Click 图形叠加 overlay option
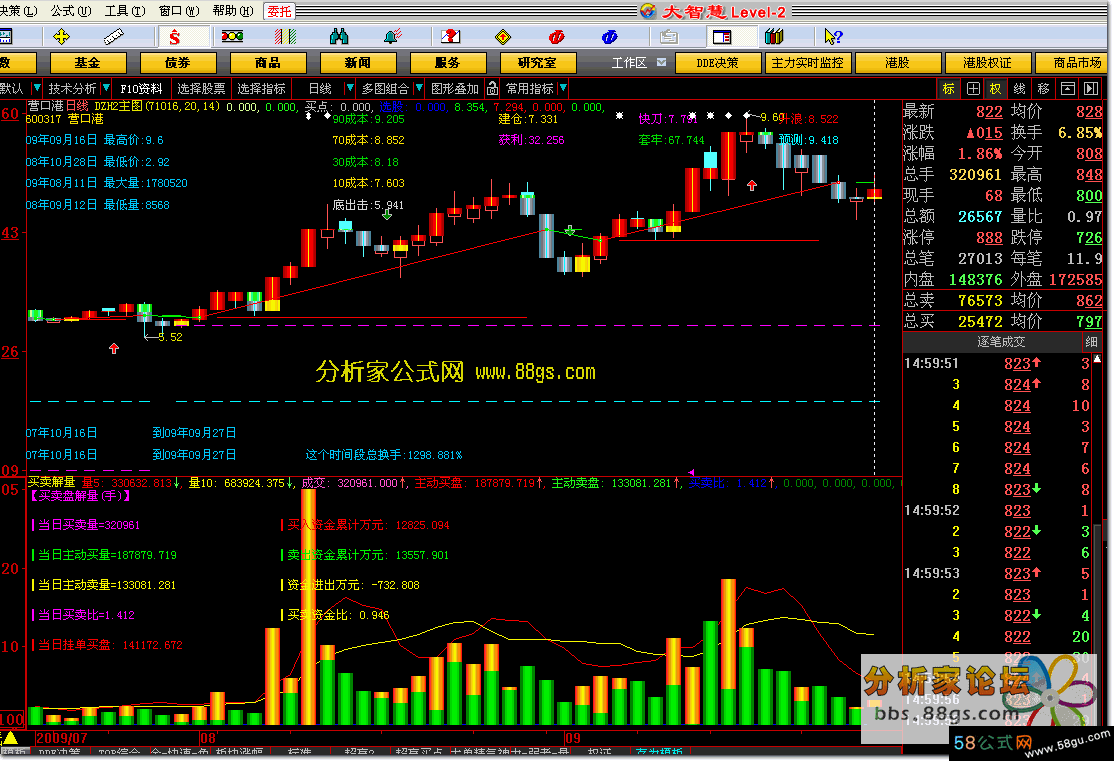 point(455,88)
